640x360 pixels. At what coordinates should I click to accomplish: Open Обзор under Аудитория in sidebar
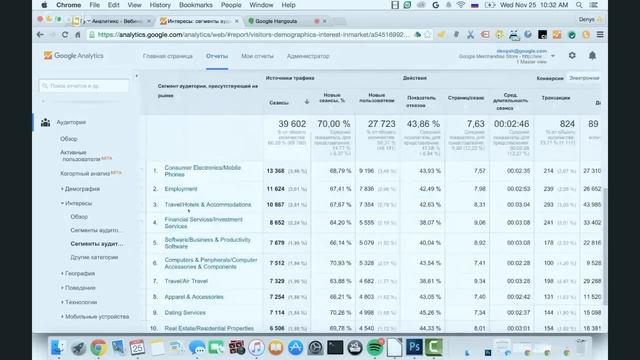tap(69, 139)
